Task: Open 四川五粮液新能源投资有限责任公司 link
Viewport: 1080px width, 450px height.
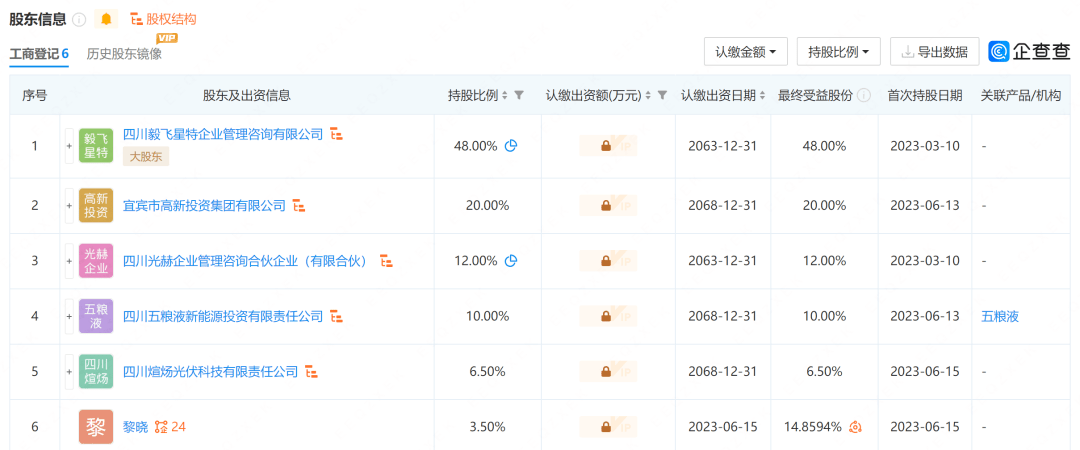Action: 222,316
